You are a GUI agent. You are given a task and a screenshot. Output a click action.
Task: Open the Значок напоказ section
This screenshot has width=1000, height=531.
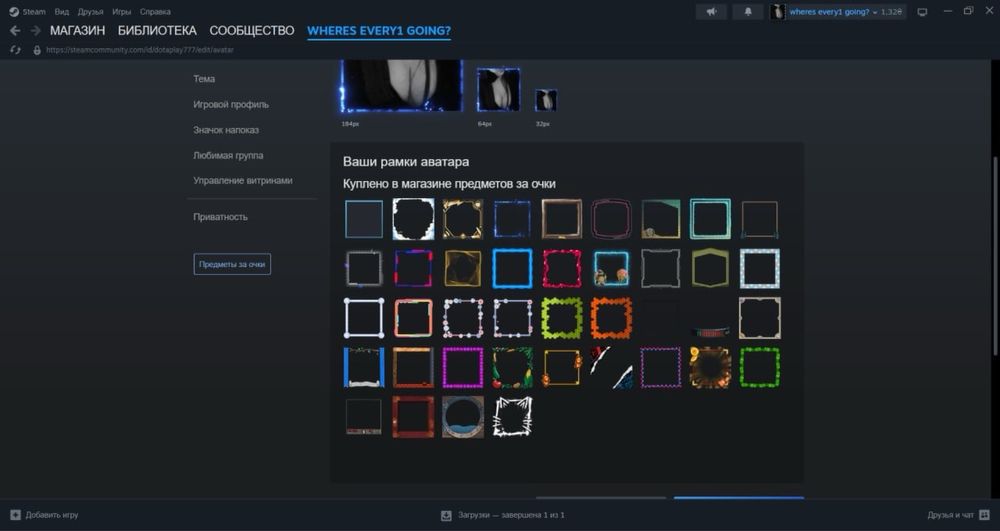pyautogui.click(x=226, y=130)
